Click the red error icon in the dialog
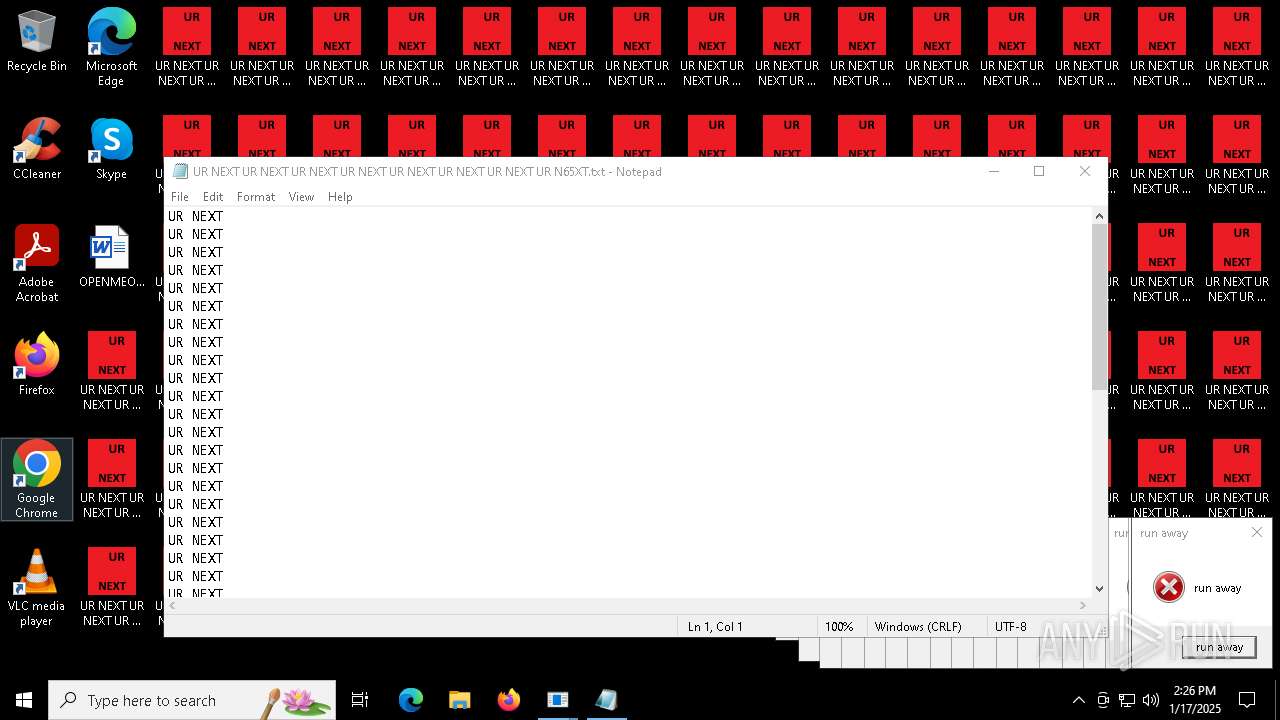The height and width of the screenshot is (720, 1280). (1168, 587)
